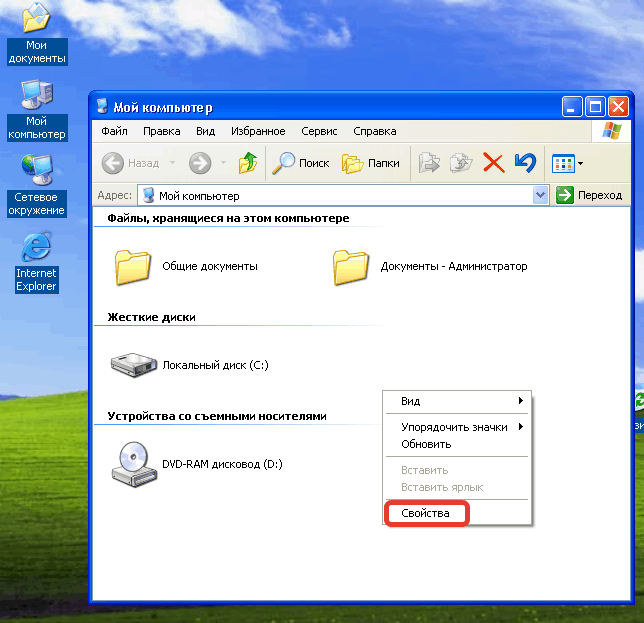Click the red Delete X toolbar icon
The height and width of the screenshot is (623, 644).
(x=493, y=163)
